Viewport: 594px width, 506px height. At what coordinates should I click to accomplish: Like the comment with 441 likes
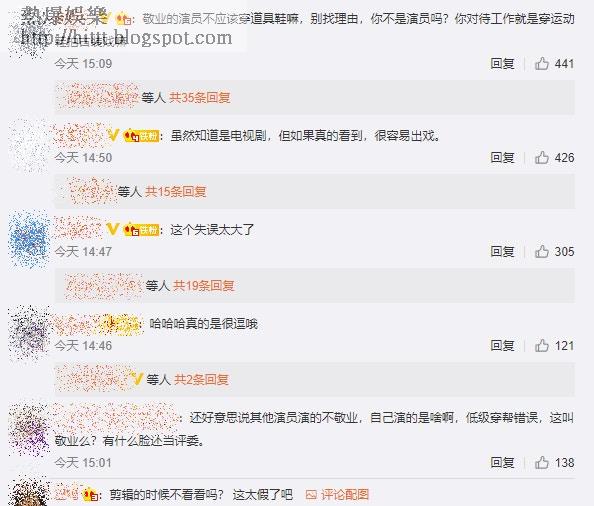point(542,63)
